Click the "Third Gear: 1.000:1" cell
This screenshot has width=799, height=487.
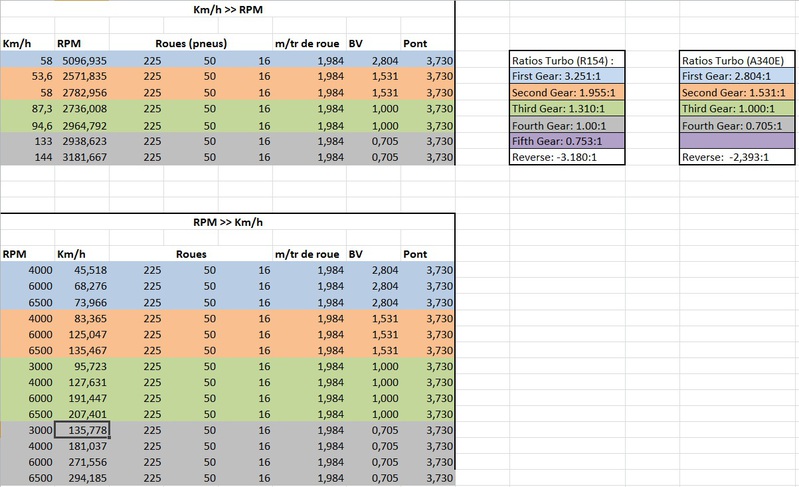(x=738, y=110)
